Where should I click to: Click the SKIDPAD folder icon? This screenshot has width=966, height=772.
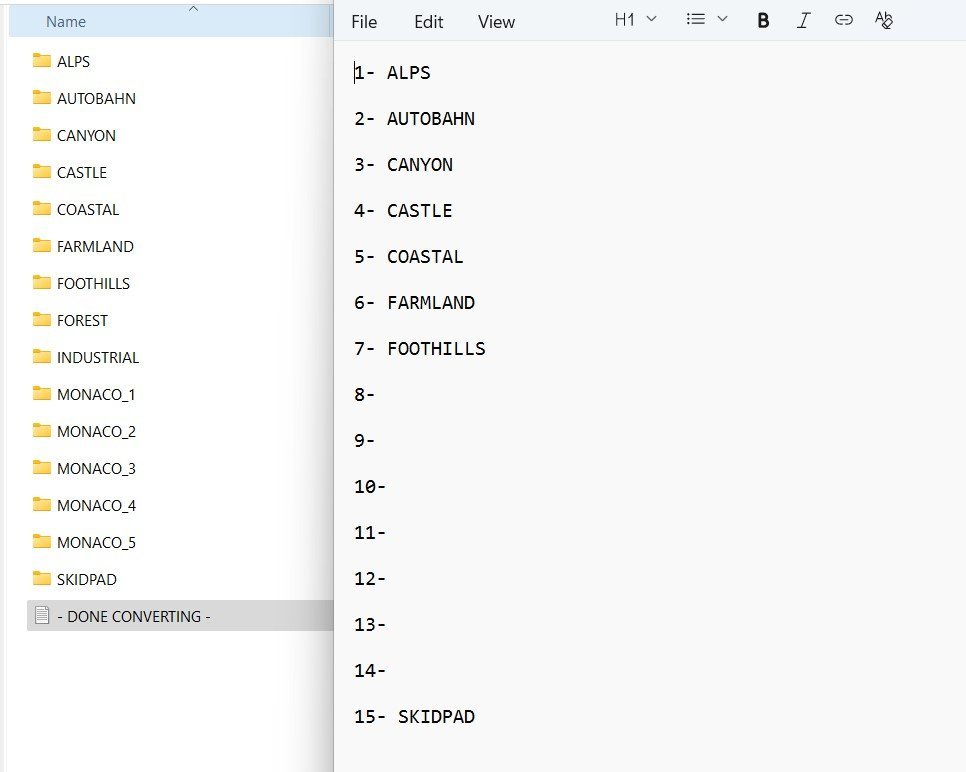[x=42, y=579]
